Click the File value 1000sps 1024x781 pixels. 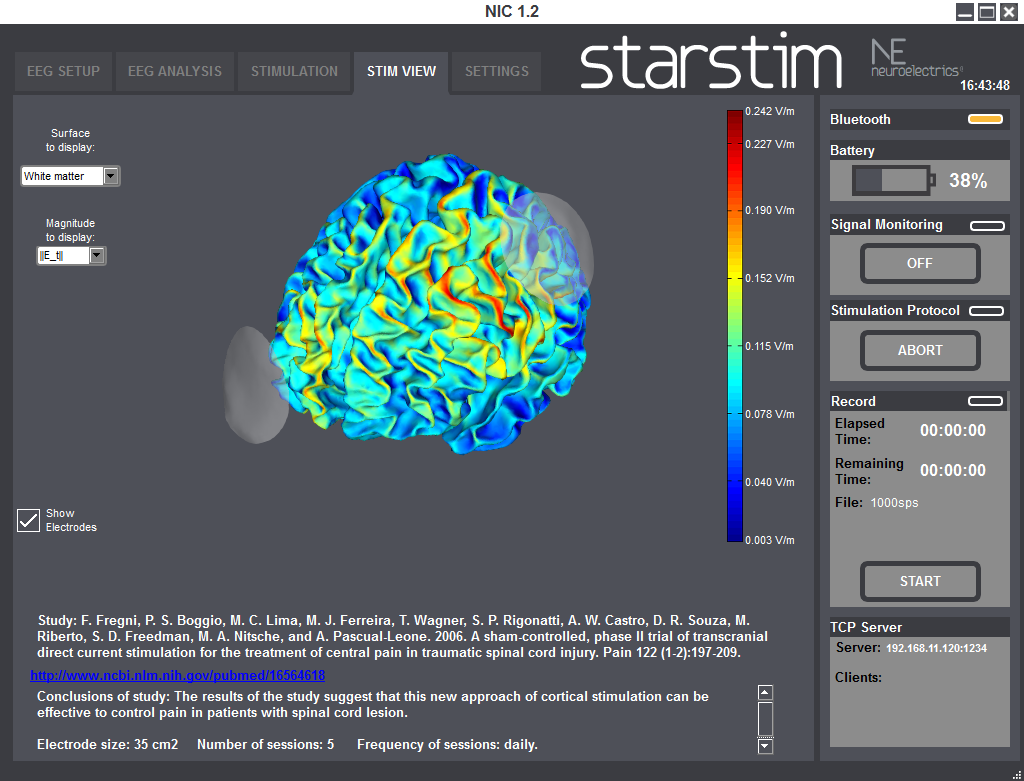(x=894, y=503)
